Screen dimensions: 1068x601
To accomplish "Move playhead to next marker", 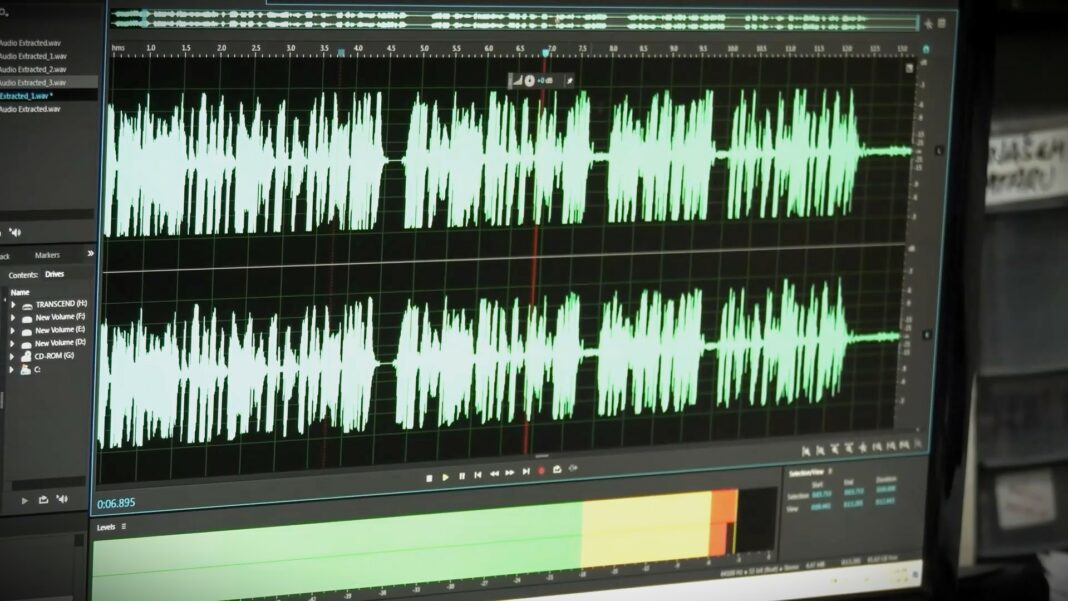I will click(526, 472).
